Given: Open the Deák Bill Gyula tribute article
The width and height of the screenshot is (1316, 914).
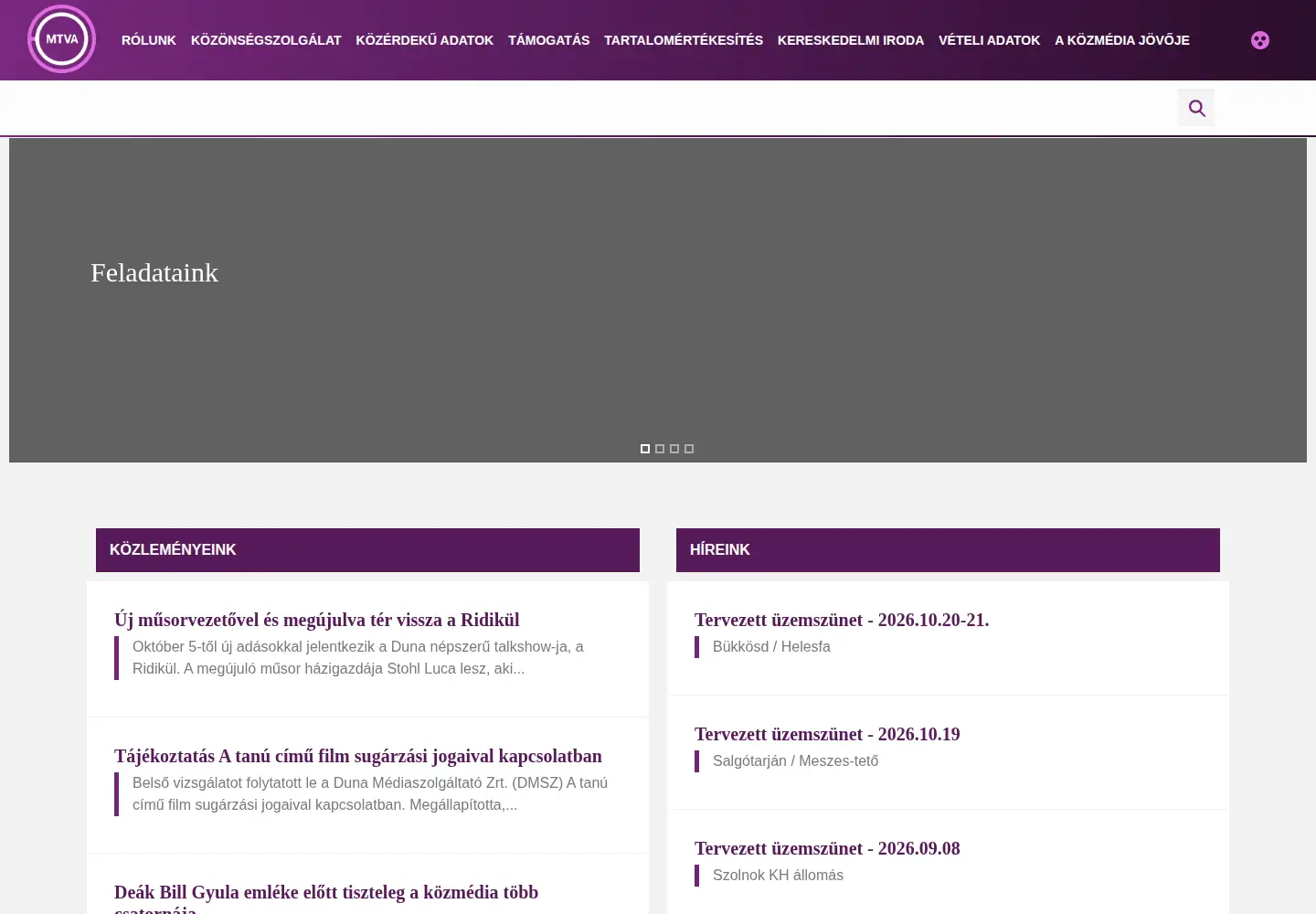Looking at the screenshot, I should tap(326, 900).
